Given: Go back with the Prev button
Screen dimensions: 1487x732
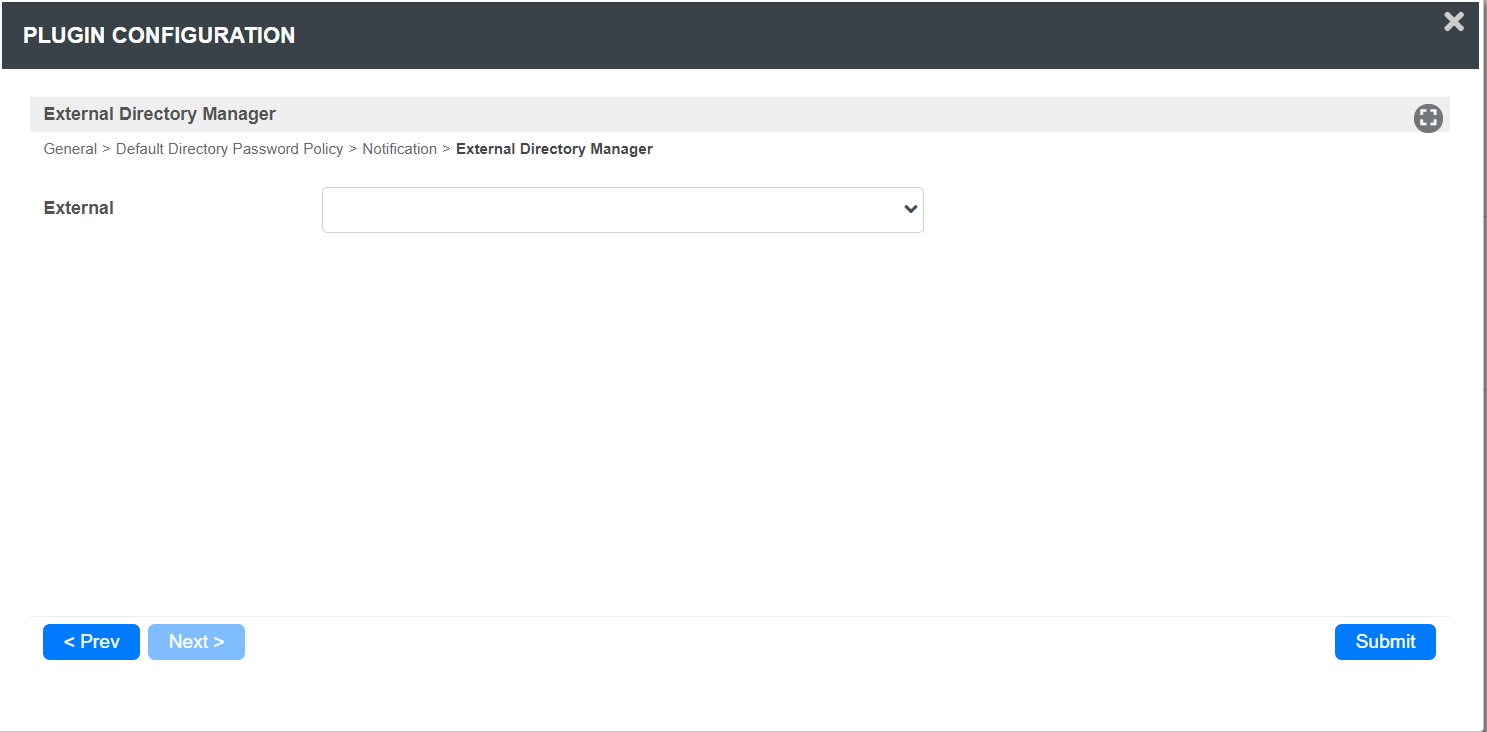Looking at the screenshot, I should [x=91, y=642].
